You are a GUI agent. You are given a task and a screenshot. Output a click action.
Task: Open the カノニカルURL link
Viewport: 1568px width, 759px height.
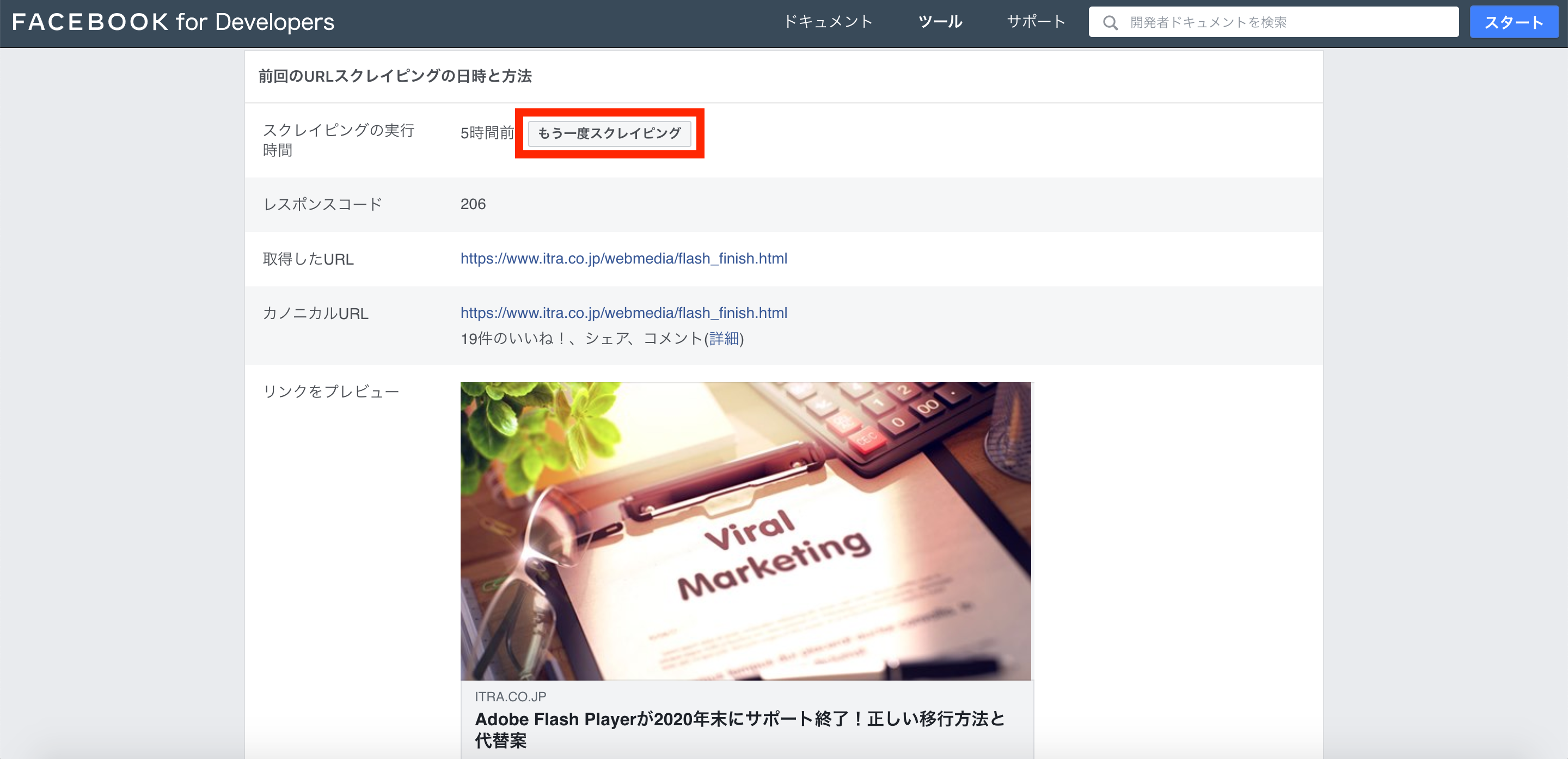(623, 313)
